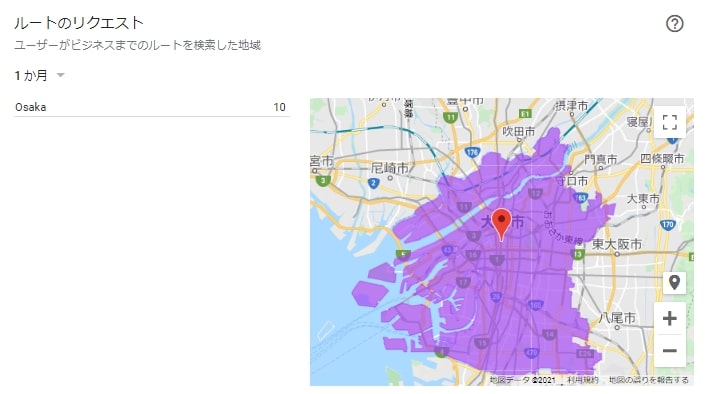Click the 八尾市 label on map
This screenshot has height=394, width=706.
(617, 318)
